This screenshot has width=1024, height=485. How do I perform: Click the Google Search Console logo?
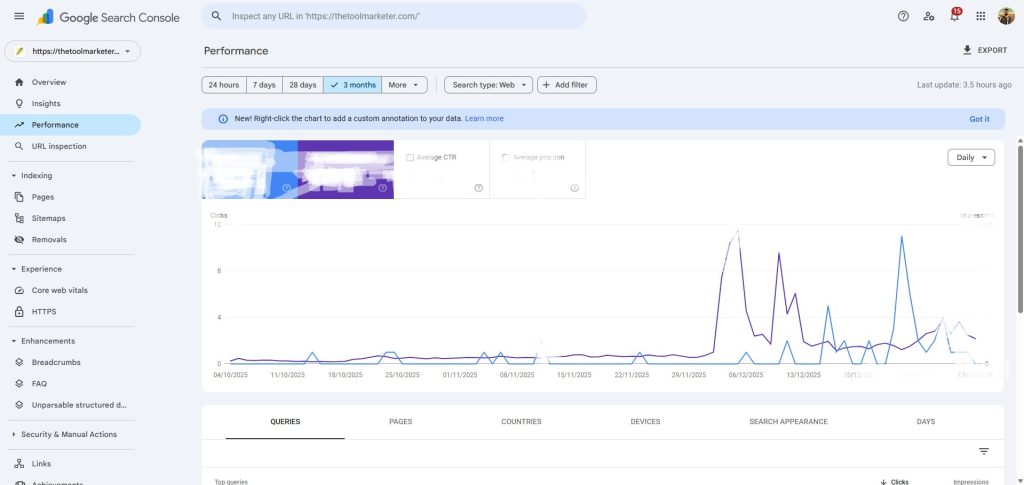108,17
